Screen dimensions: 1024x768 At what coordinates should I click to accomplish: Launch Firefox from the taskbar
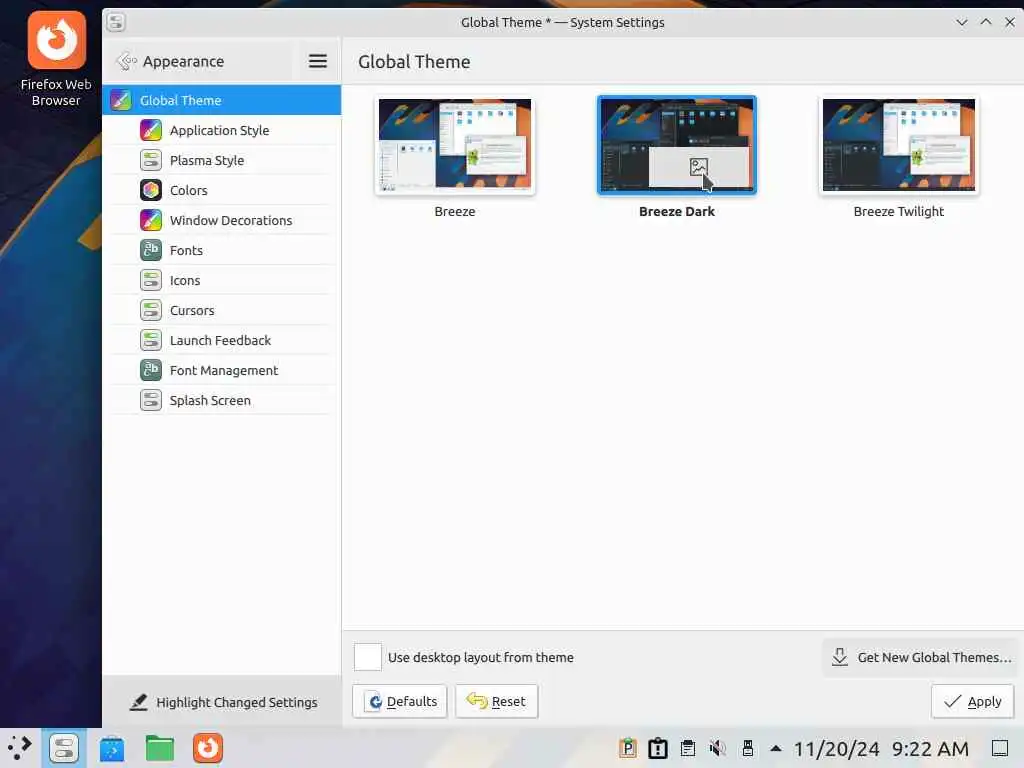tap(208, 748)
